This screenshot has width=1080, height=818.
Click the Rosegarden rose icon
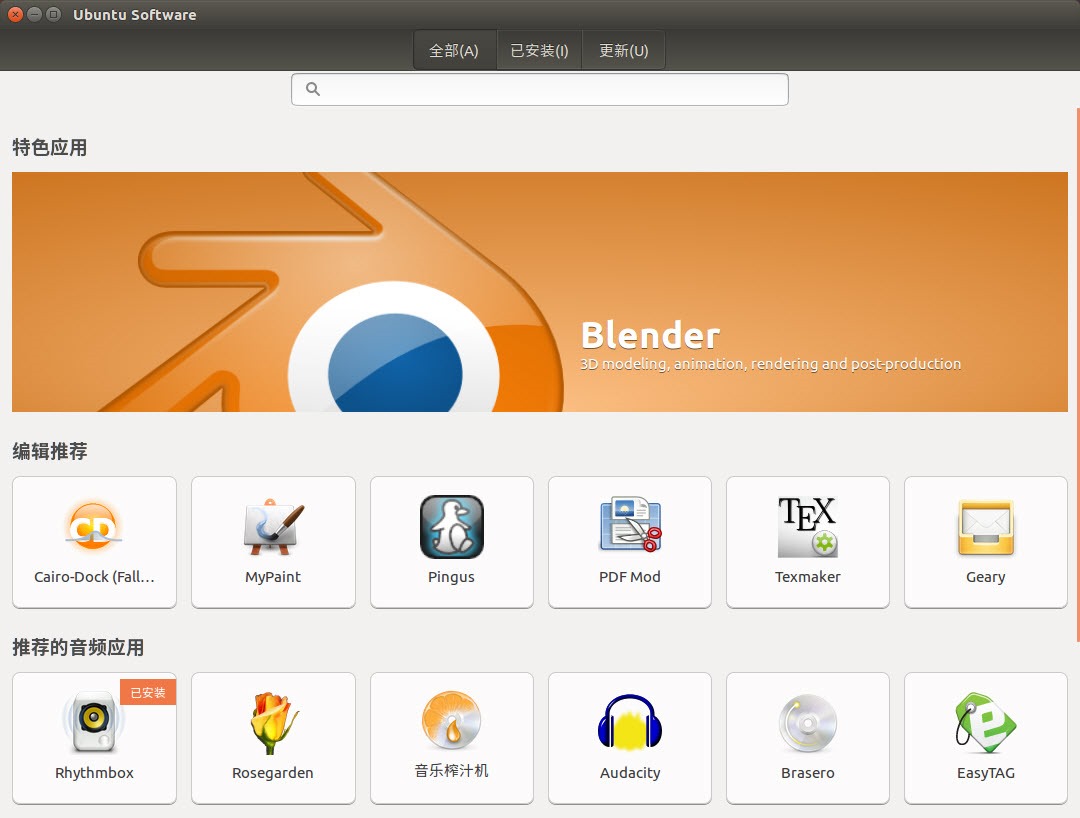(273, 722)
